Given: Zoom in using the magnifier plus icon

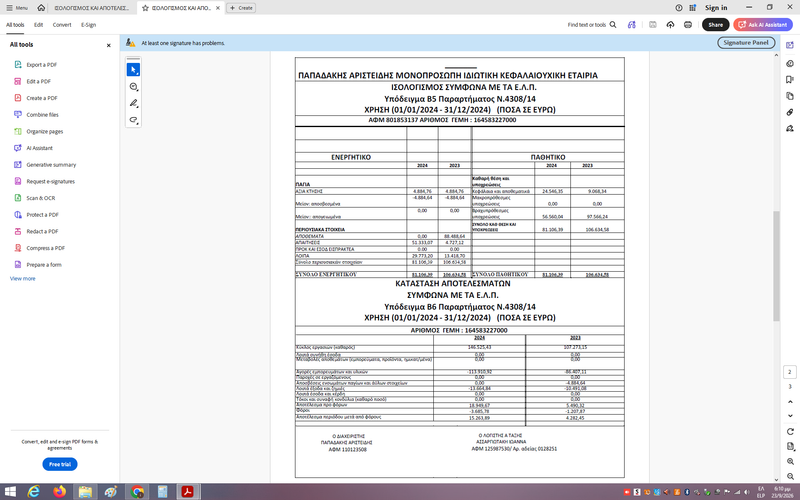Looking at the screenshot, I should pyautogui.click(x=790, y=462).
